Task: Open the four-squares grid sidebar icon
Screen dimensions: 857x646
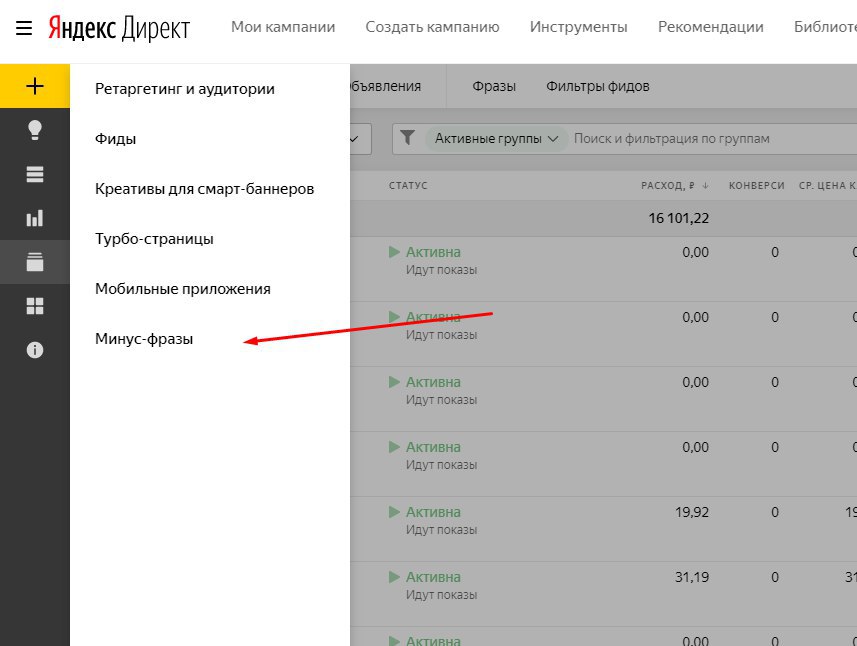Action: click(35, 306)
